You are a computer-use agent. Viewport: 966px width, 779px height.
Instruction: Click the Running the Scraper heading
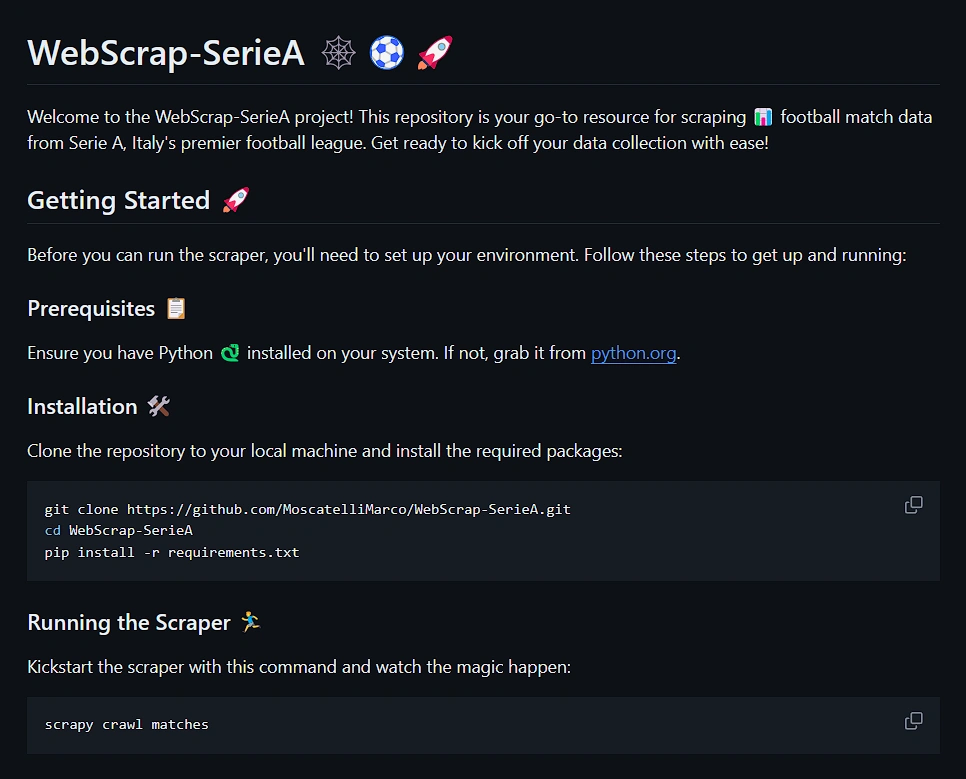pyautogui.click(x=129, y=622)
